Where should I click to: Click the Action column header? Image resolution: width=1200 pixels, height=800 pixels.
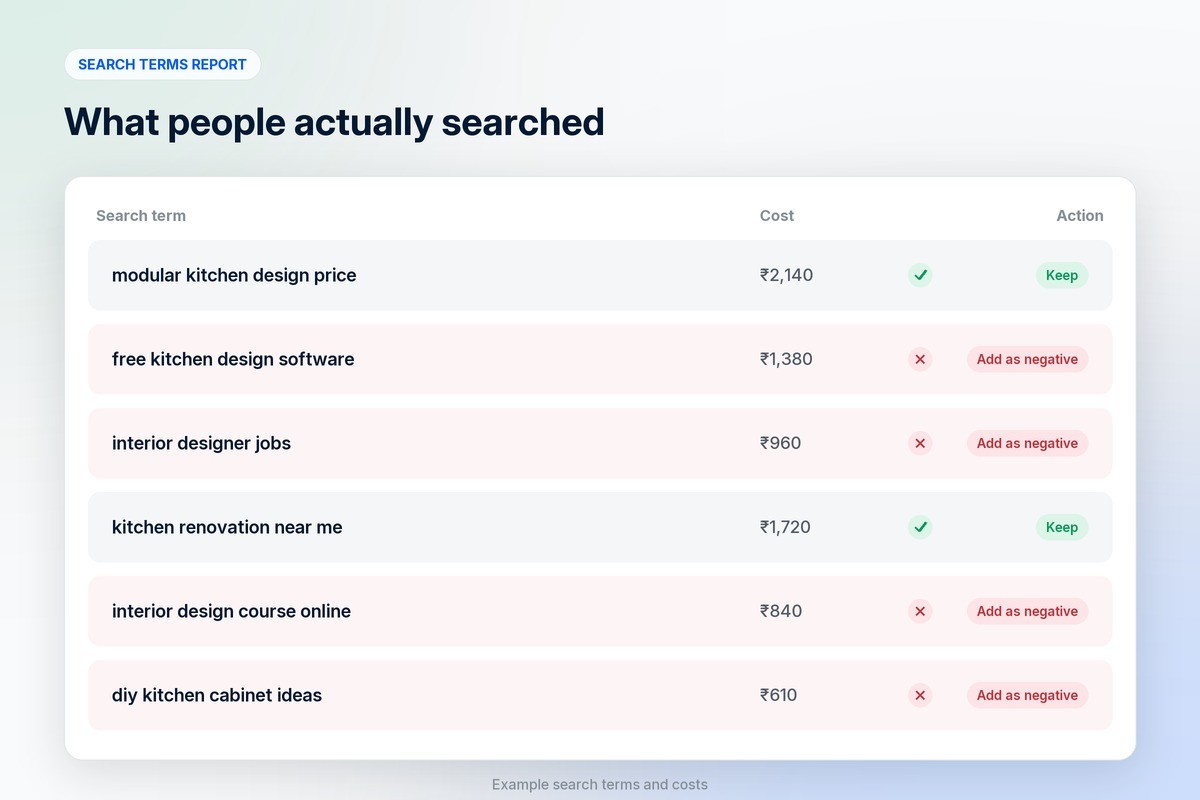point(1080,215)
